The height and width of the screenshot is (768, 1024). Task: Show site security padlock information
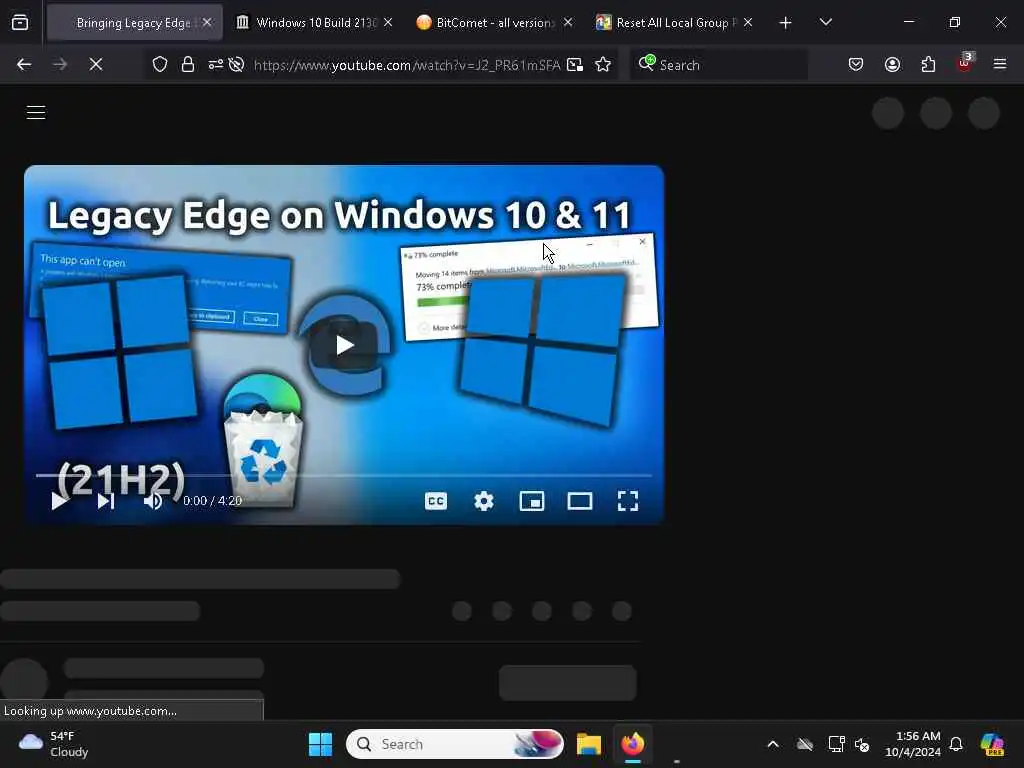[187, 64]
